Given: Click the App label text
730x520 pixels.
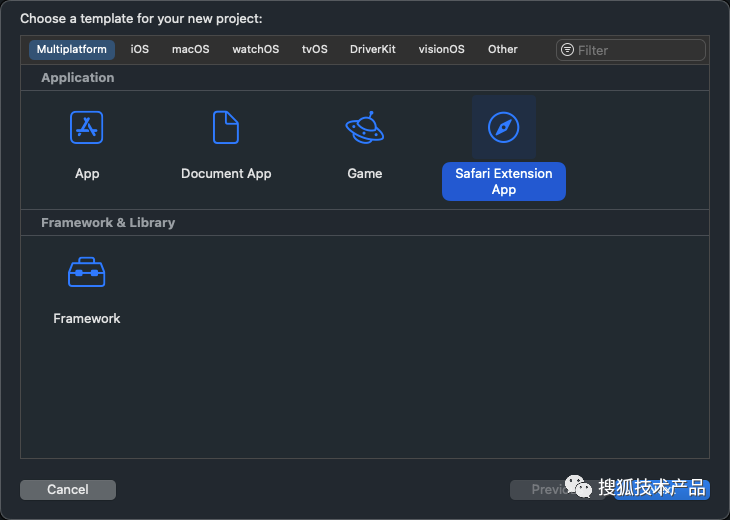Looking at the screenshot, I should coord(87,174).
